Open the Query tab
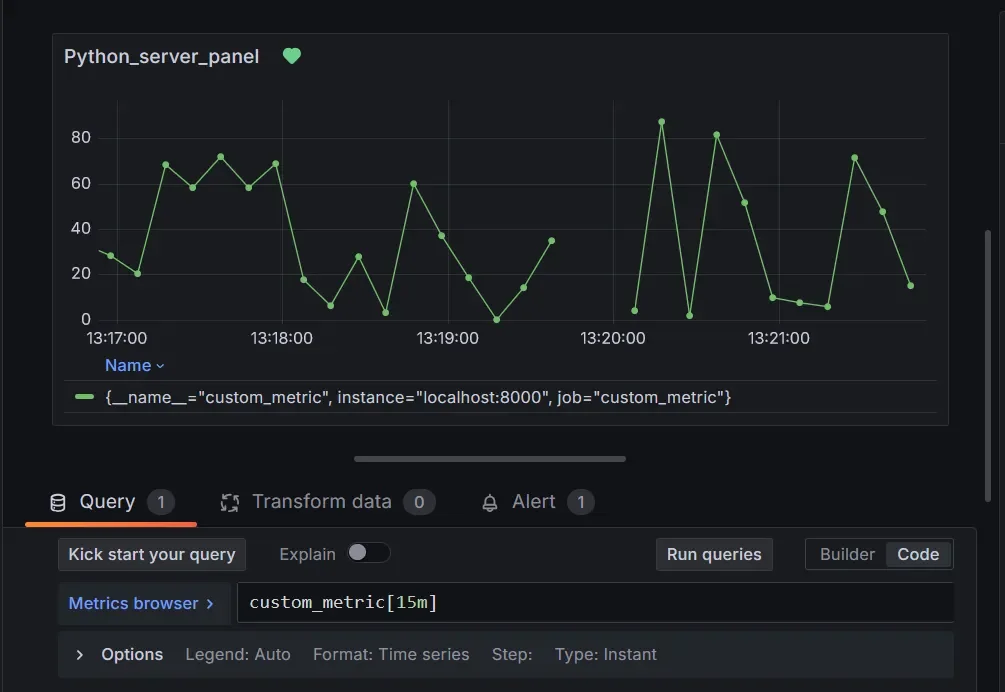 tap(111, 502)
